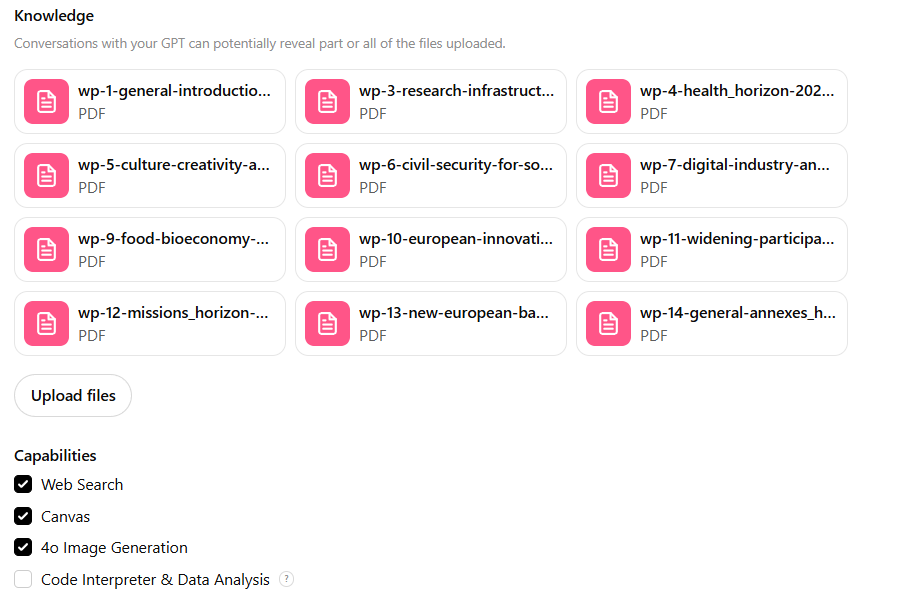Click the wp-12-missions_horizon PDF file icon

click(x=46, y=324)
